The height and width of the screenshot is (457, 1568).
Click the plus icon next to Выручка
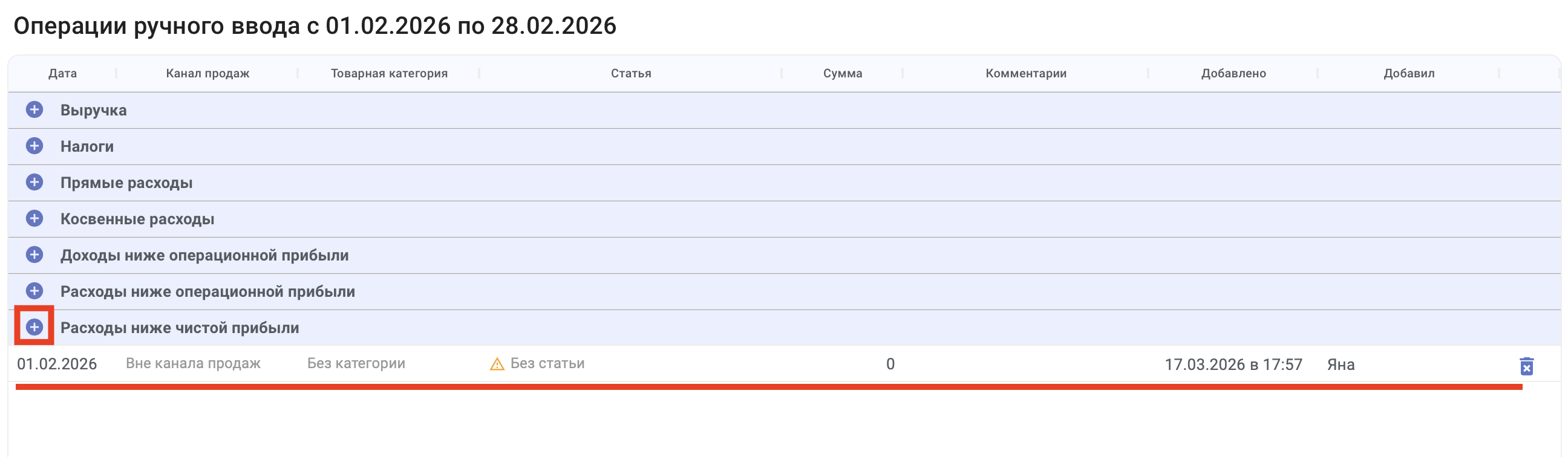(34, 109)
